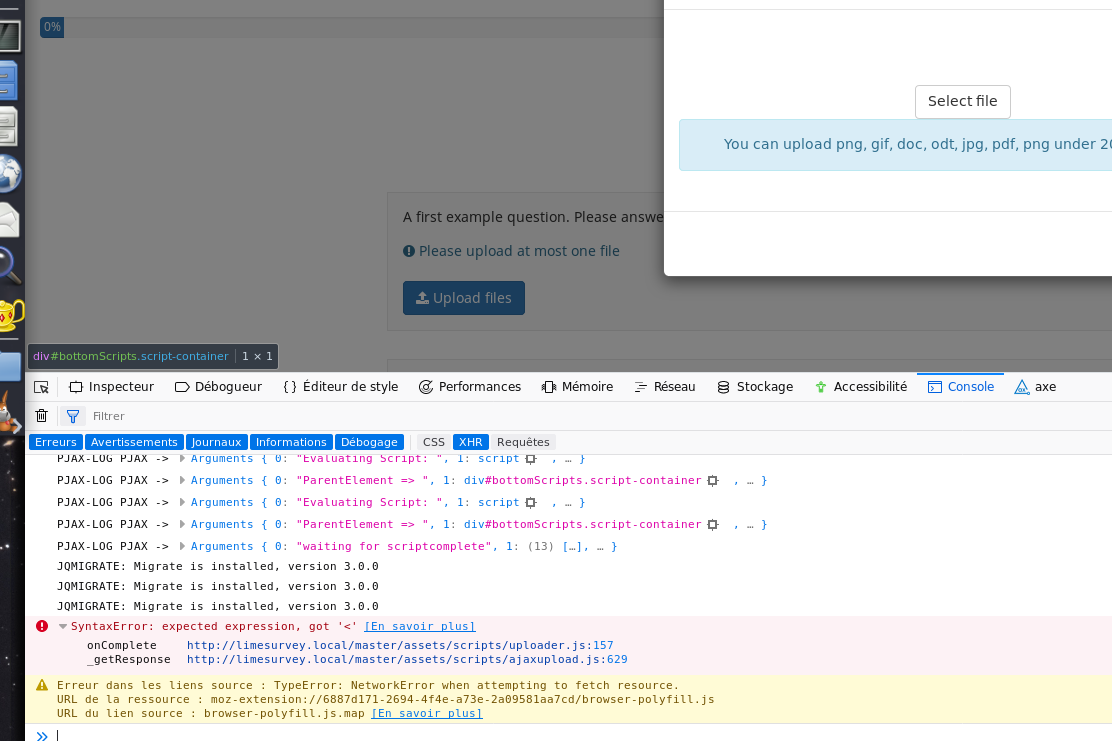Open the Performances panel
Viewport: 1112px width, 741px height.
pos(469,387)
